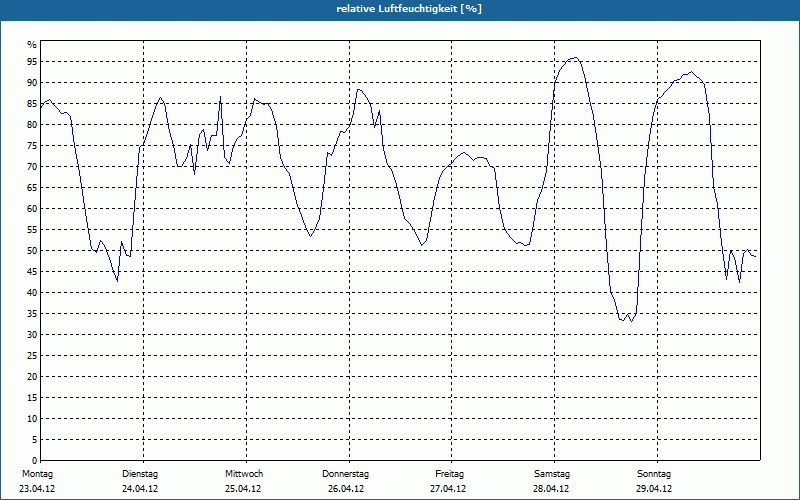
Task: Click the 0 y-axis value
Action: [34, 461]
